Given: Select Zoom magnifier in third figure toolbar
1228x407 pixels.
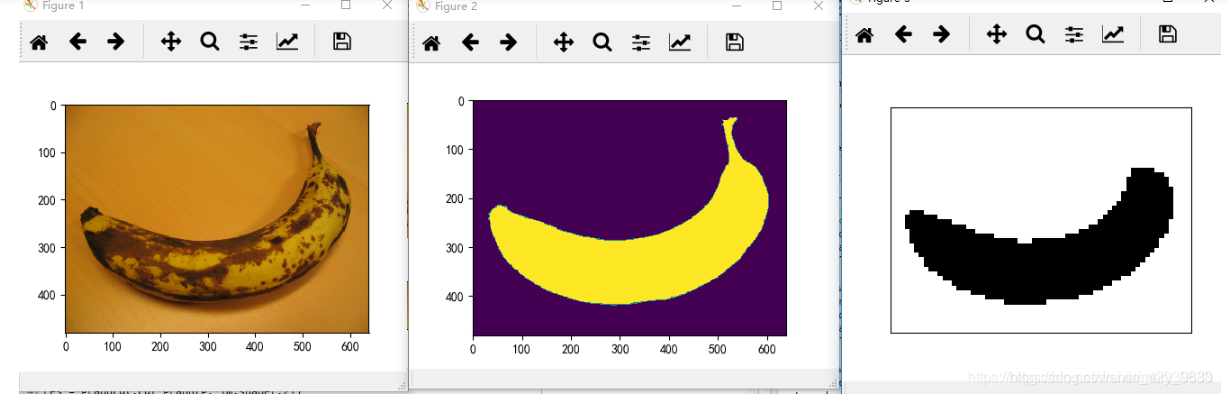Looking at the screenshot, I should (1035, 35).
